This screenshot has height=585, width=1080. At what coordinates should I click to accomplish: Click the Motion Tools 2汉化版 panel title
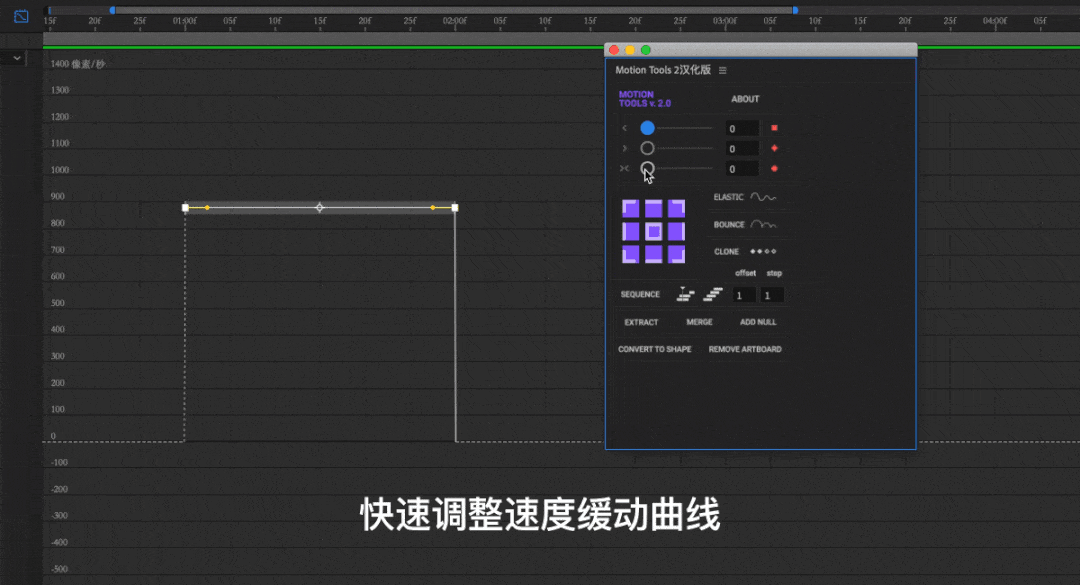click(x=663, y=70)
